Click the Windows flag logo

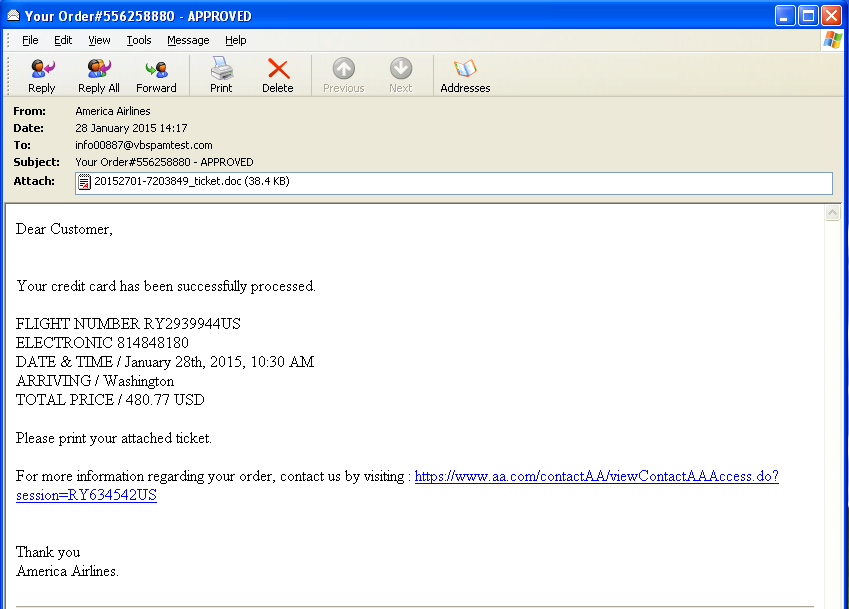833,40
